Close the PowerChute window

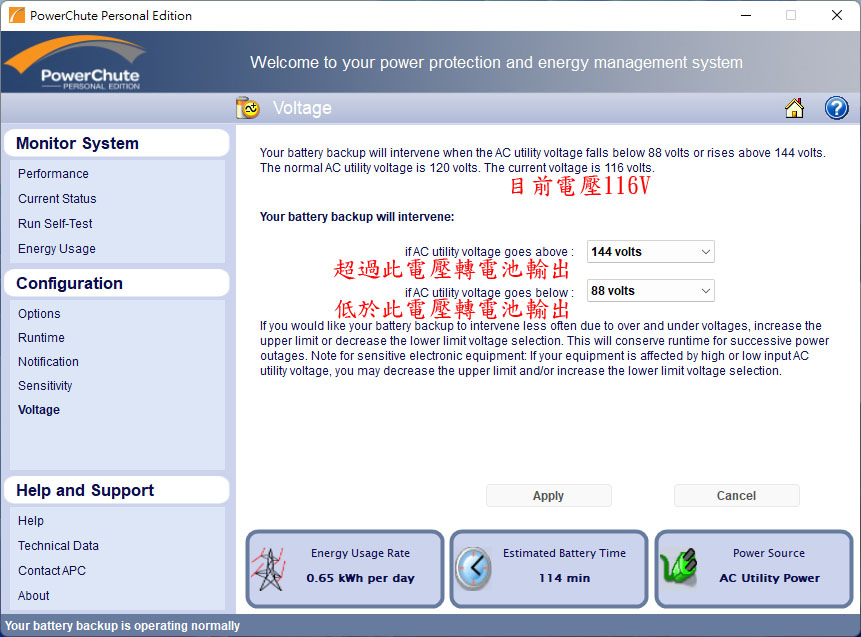pyautogui.click(x=837, y=15)
